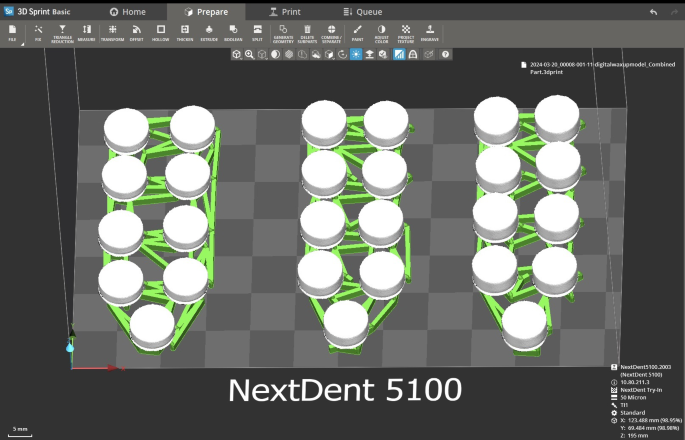This screenshot has width=685, height=440.
Task: Select the Extrude tool
Action: tap(209, 33)
